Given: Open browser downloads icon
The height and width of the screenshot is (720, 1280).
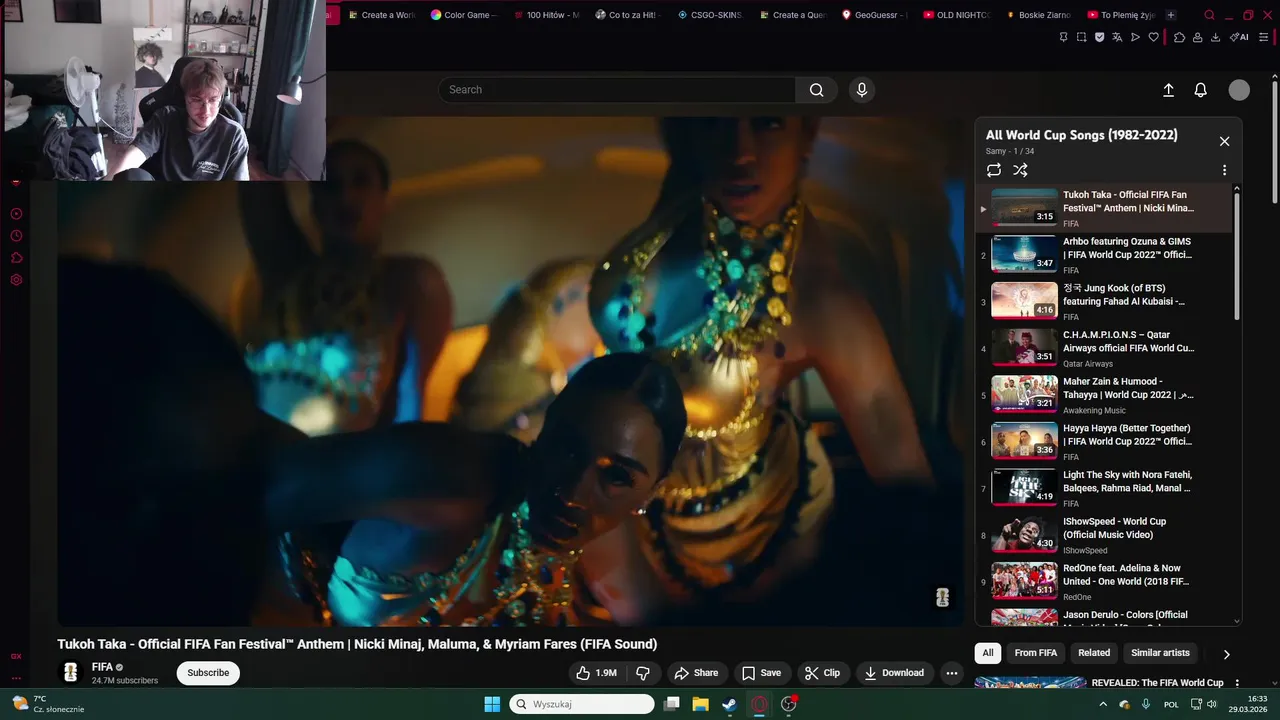Looking at the screenshot, I should tap(1215, 37).
